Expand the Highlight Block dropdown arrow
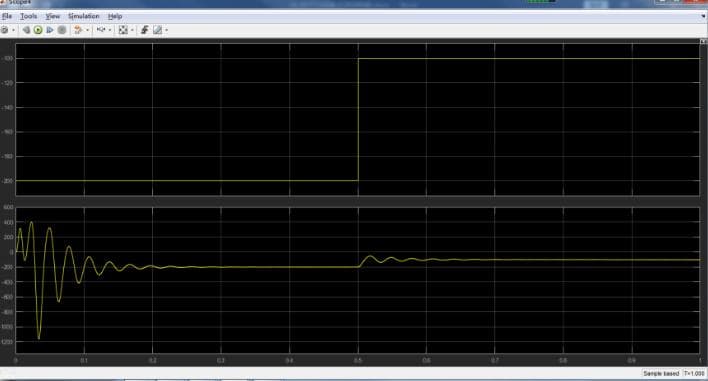Screen dimensions: 708x381 pyautogui.click(x=87, y=30)
